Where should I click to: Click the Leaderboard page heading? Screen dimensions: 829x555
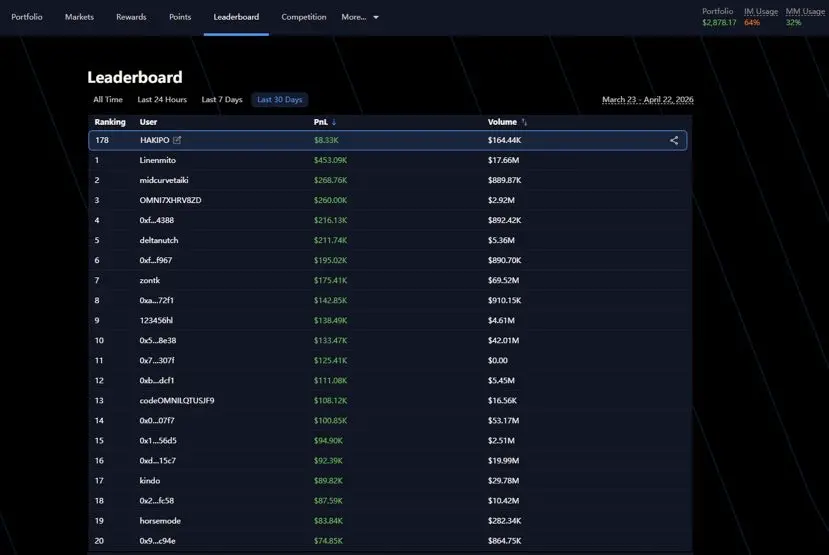[135, 77]
